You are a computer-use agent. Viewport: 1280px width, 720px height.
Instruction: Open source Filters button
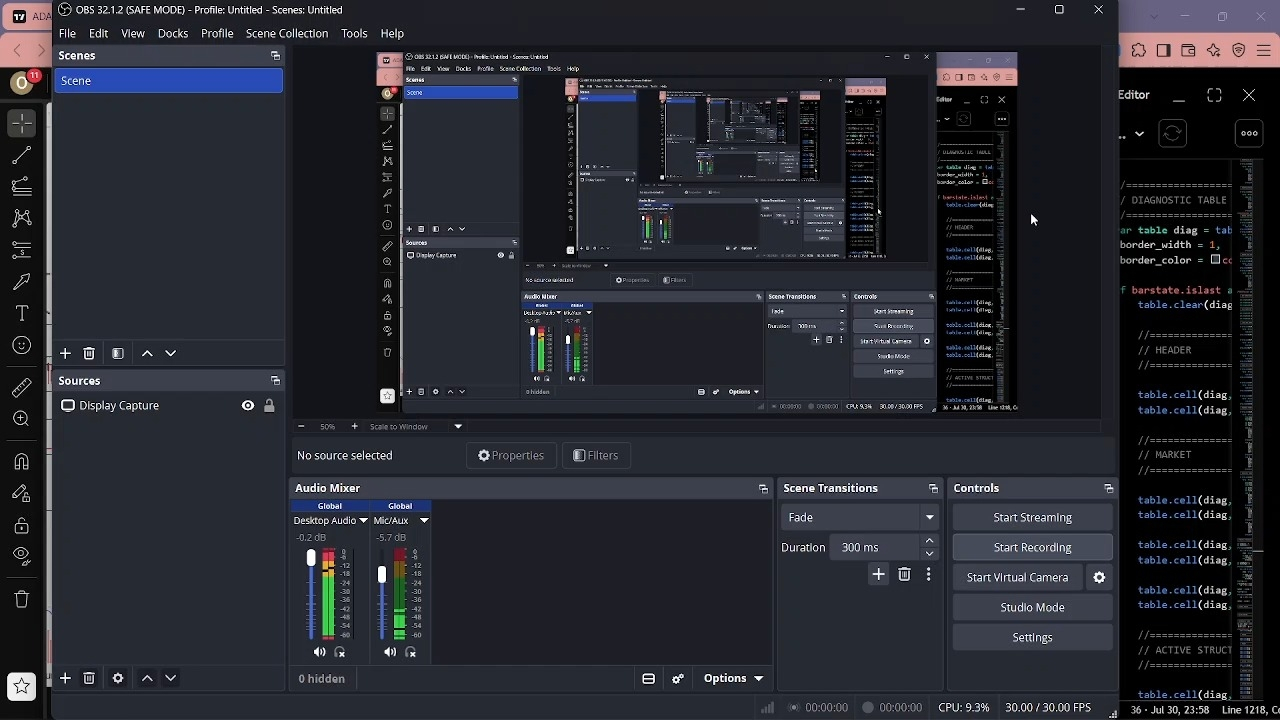point(596,455)
